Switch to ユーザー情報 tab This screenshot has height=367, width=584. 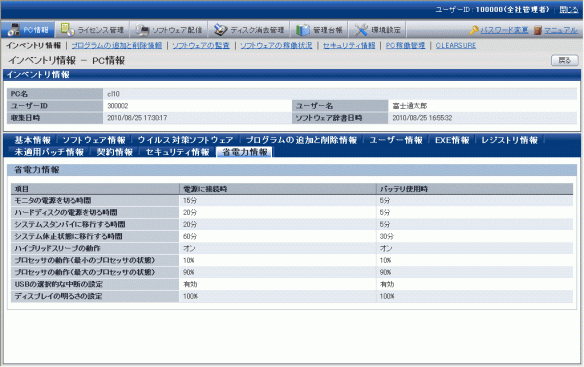click(396, 140)
